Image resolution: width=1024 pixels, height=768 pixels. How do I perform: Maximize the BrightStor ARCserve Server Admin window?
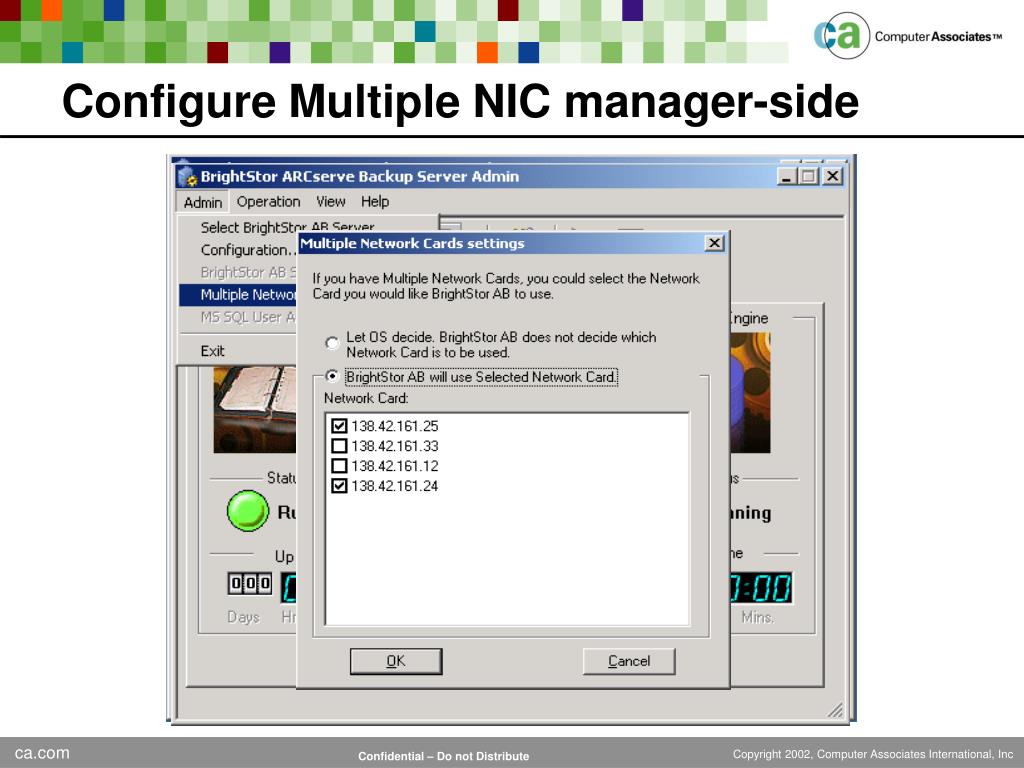[808, 176]
